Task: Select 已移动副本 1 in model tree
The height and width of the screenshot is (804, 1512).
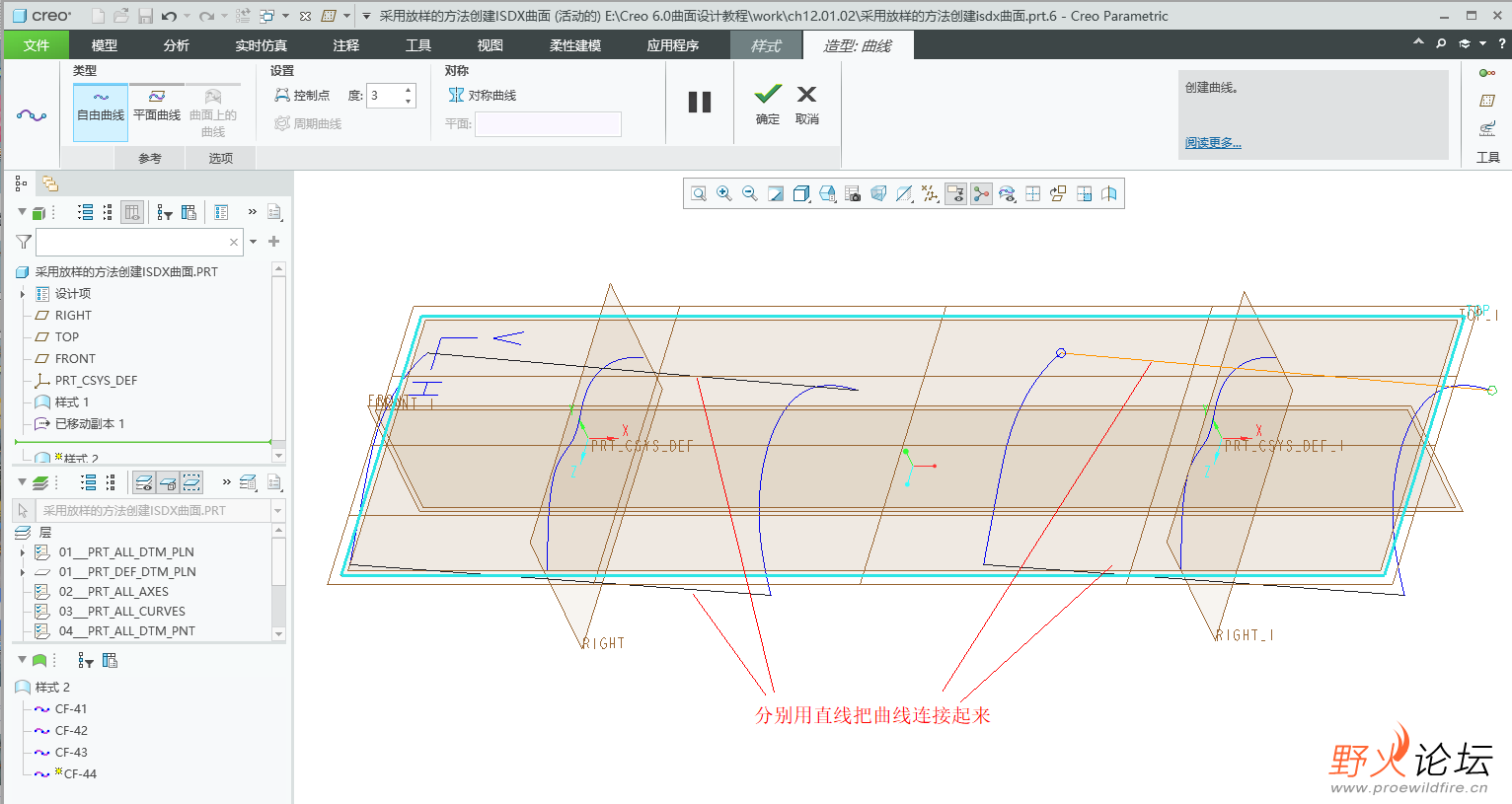Action: (x=90, y=424)
